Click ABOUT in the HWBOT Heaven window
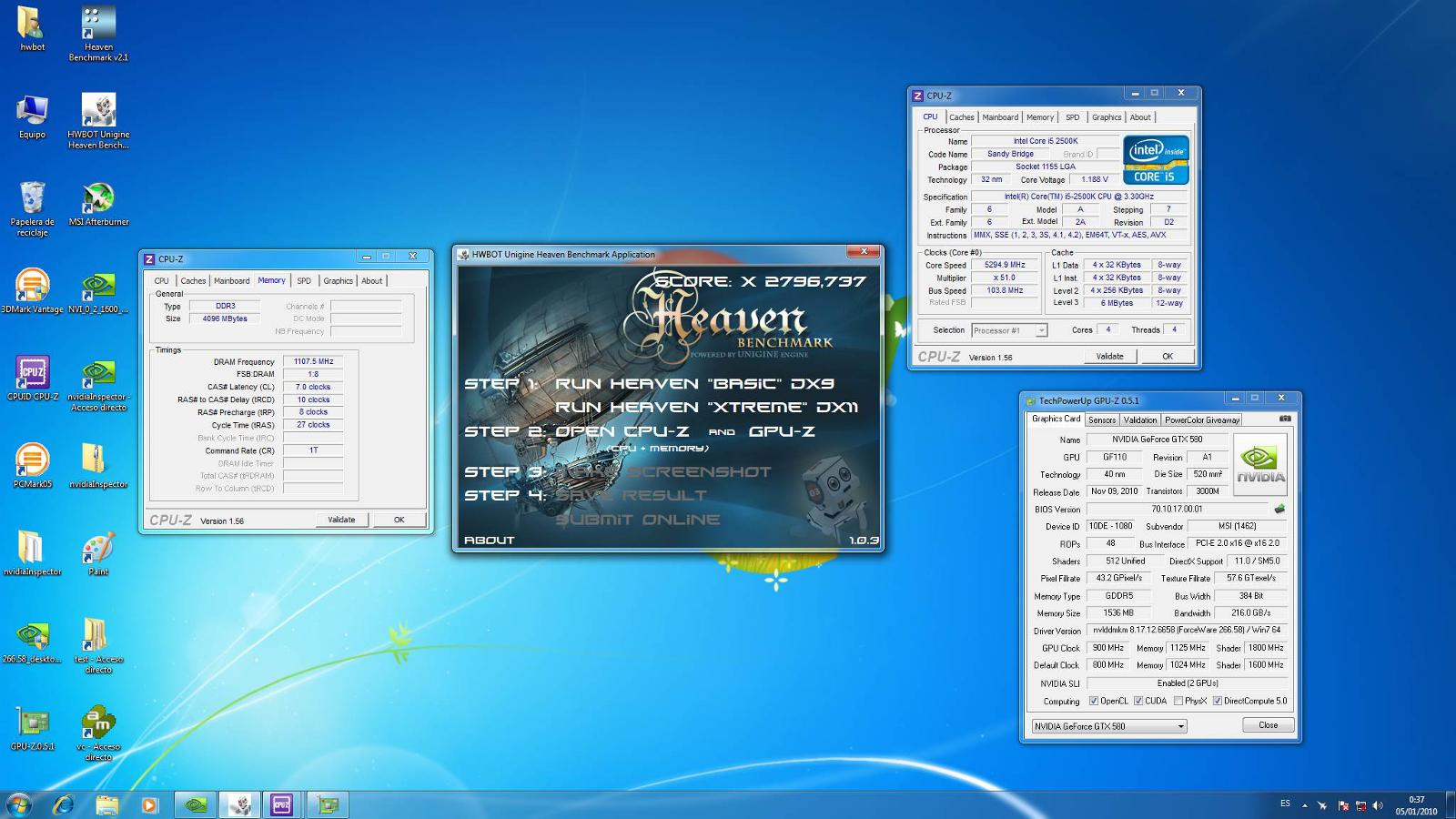Screen dimensions: 1456x819 [x=490, y=541]
